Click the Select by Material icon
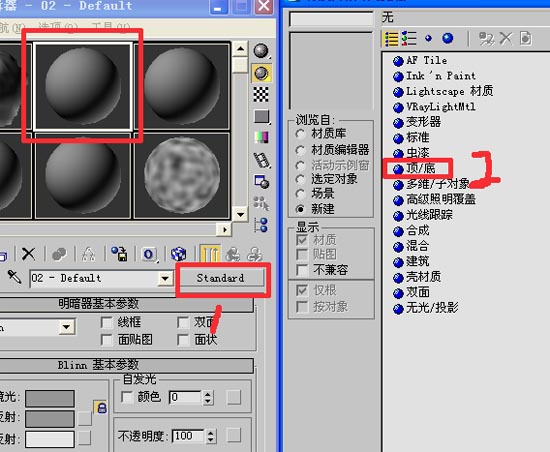 pyautogui.click(x=261, y=203)
